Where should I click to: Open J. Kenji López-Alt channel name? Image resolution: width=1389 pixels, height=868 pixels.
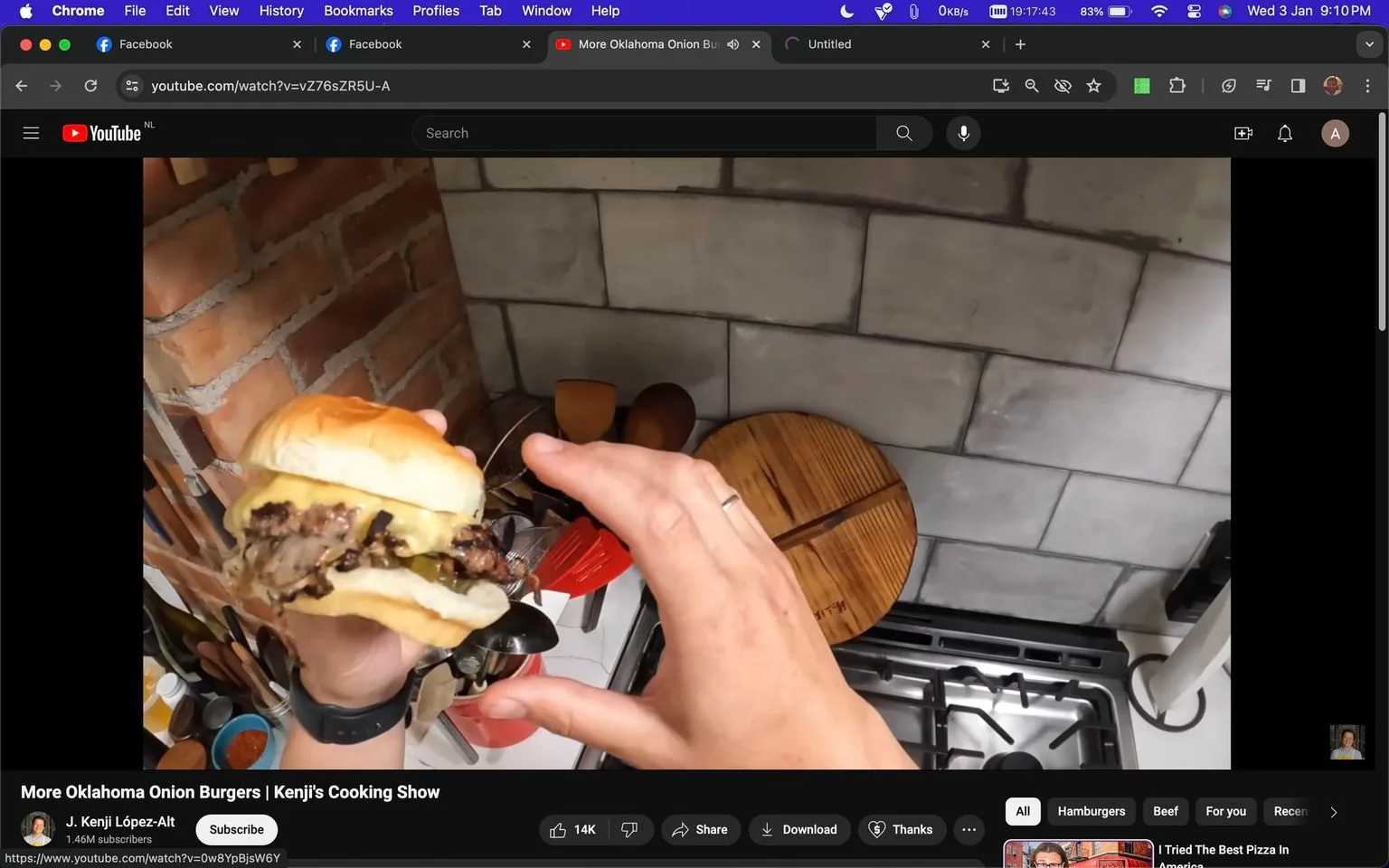click(x=120, y=821)
